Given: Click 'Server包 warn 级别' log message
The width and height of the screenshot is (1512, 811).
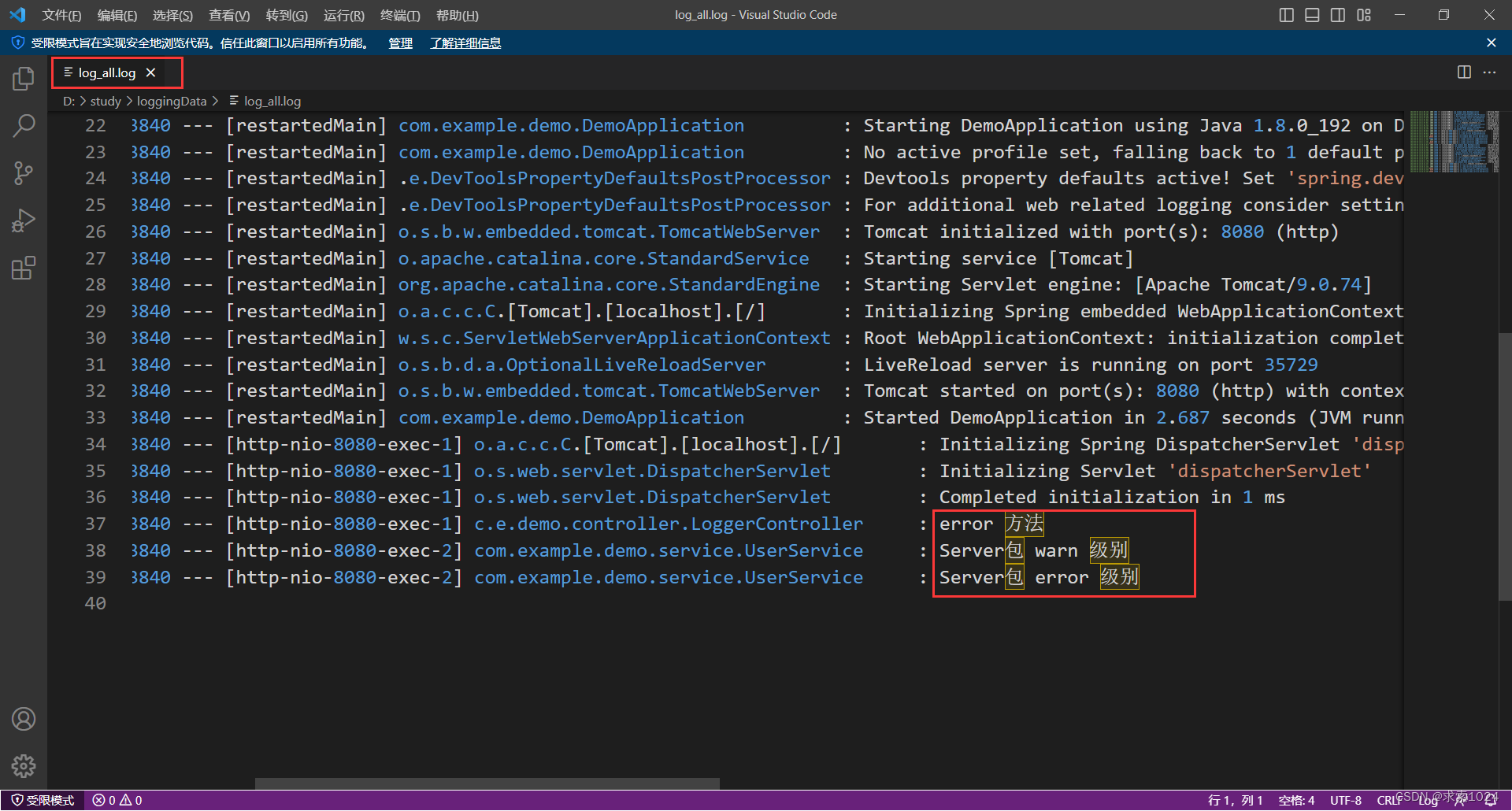Looking at the screenshot, I should (1034, 551).
